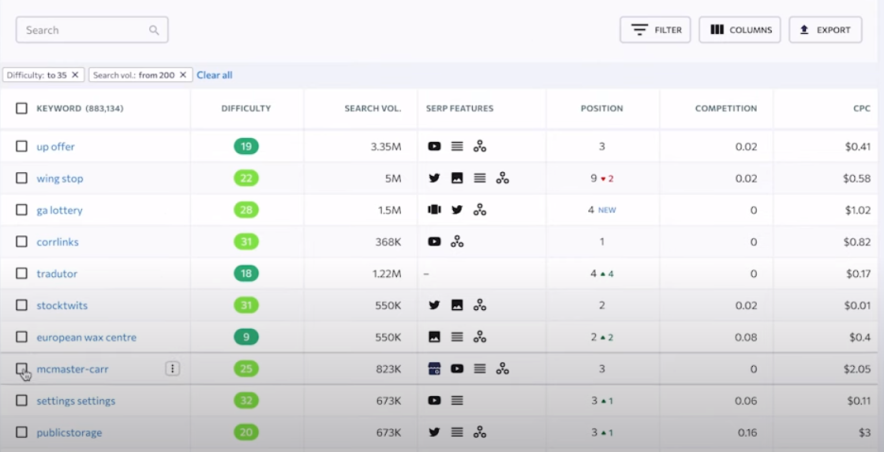884x452 pixels.
Task: Click the sitelinks icon for corrlinks
Action: [x=457, y=242]
